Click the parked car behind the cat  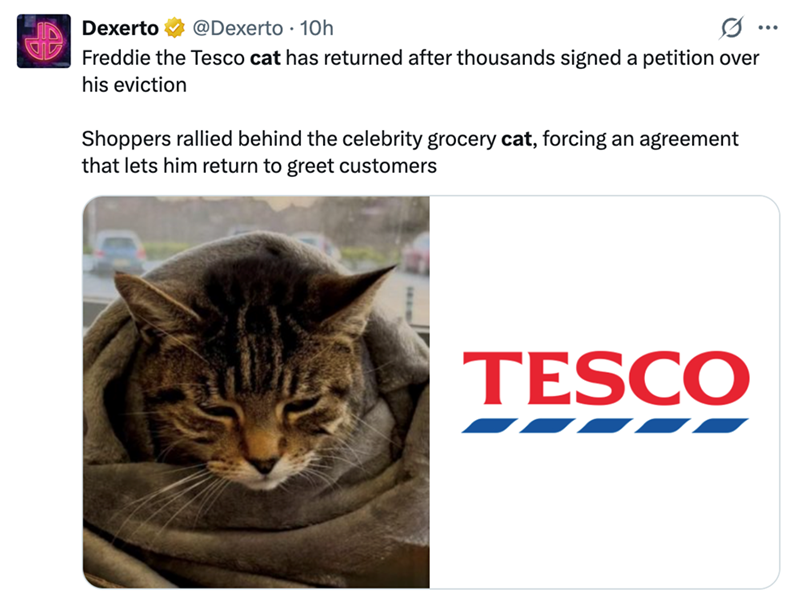[119, 250]
